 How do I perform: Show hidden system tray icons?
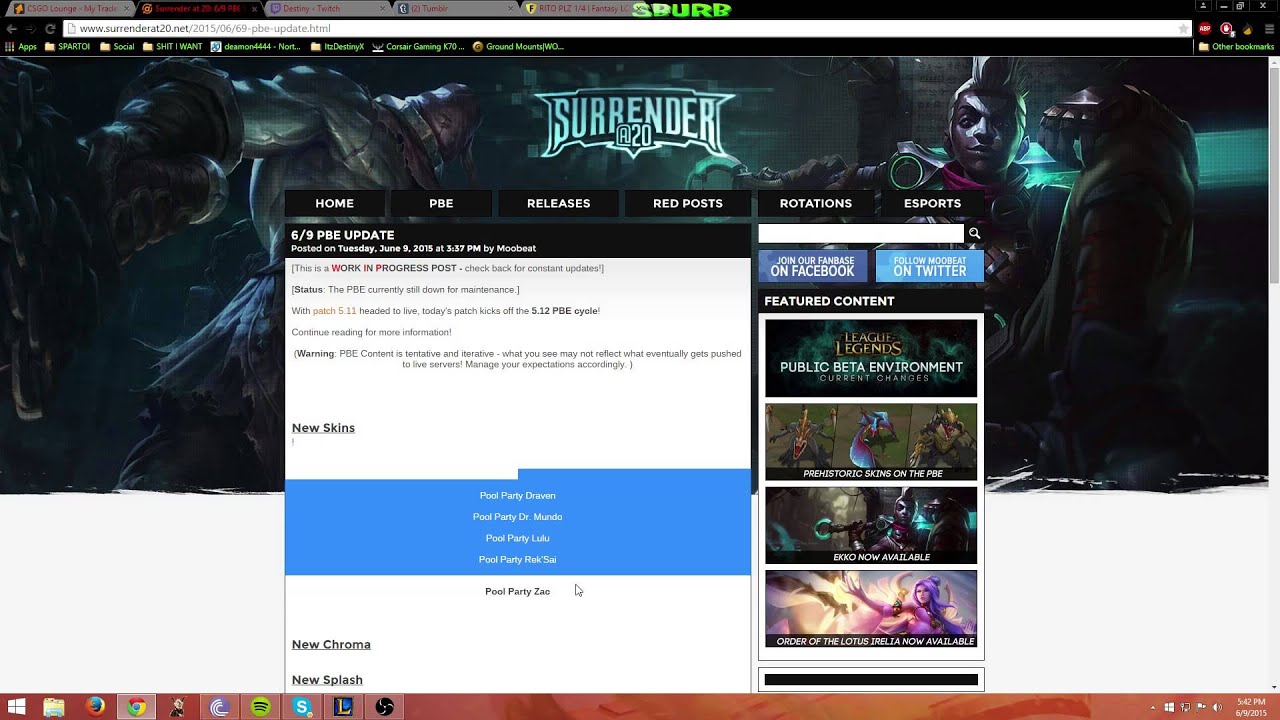coord(1153,707)
